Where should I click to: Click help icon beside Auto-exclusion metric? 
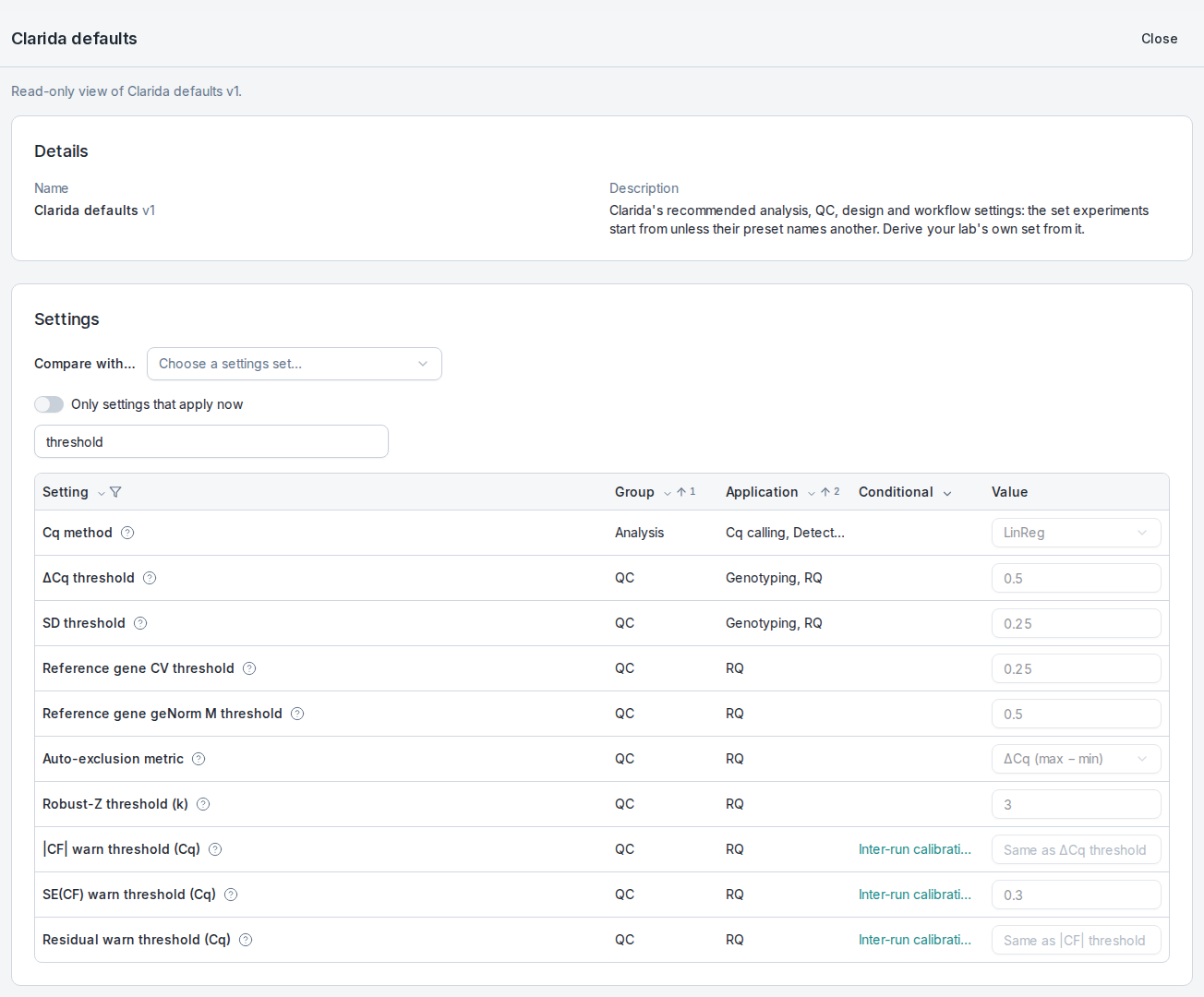[x=199, y=759]
